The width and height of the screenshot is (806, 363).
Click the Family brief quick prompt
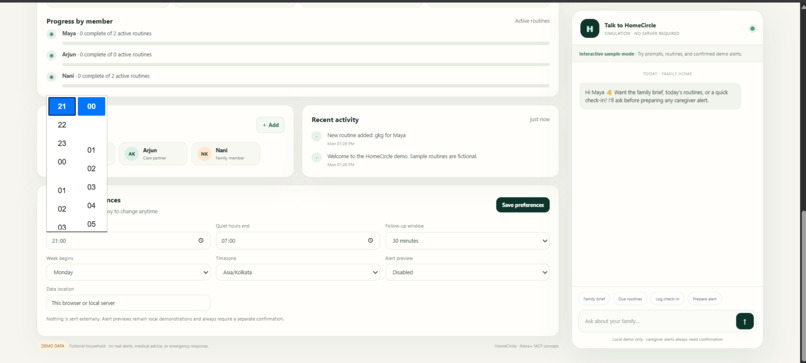(x=594, y=299)
